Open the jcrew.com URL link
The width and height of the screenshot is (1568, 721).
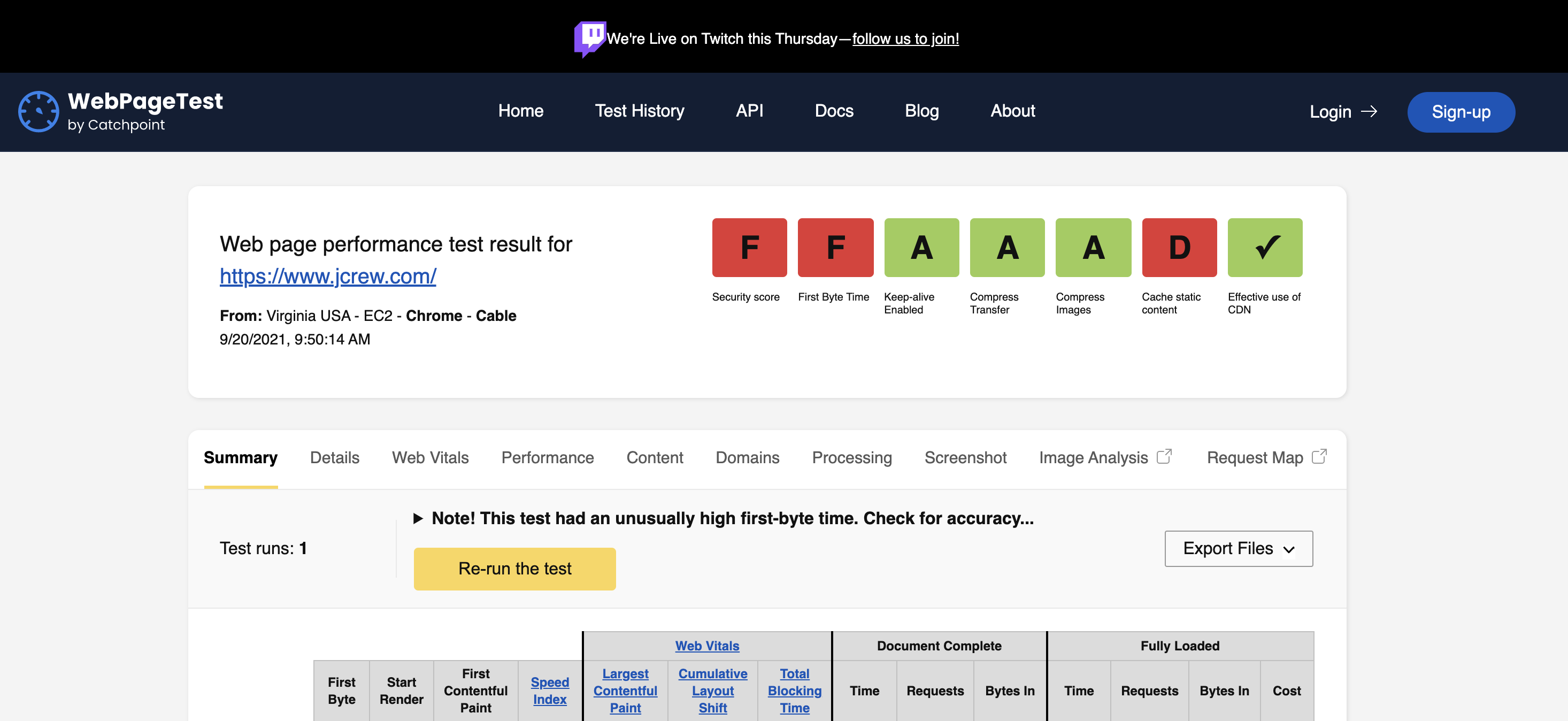(x=327, y=276)
